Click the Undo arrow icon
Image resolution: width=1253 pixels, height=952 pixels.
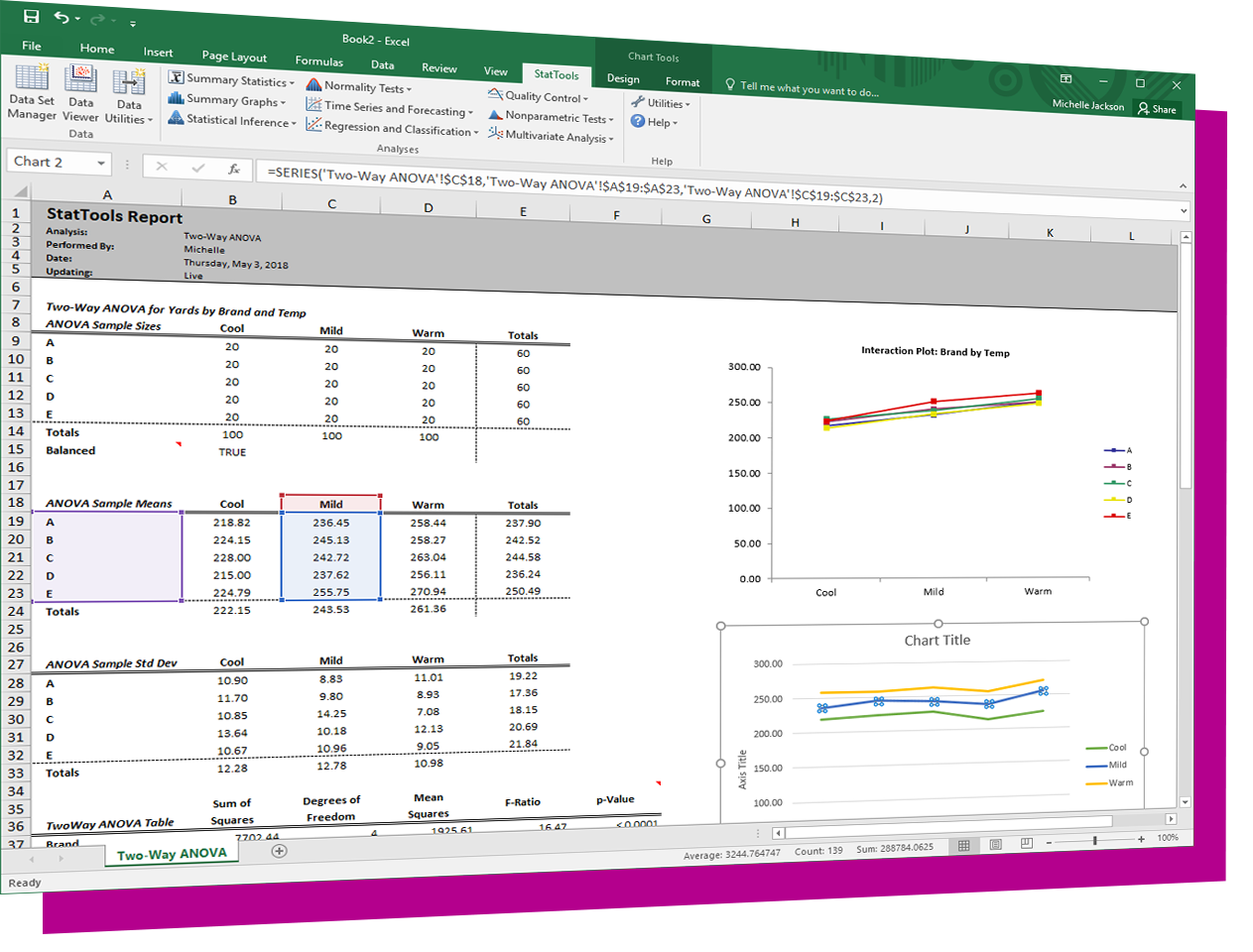tap(62, 18)
